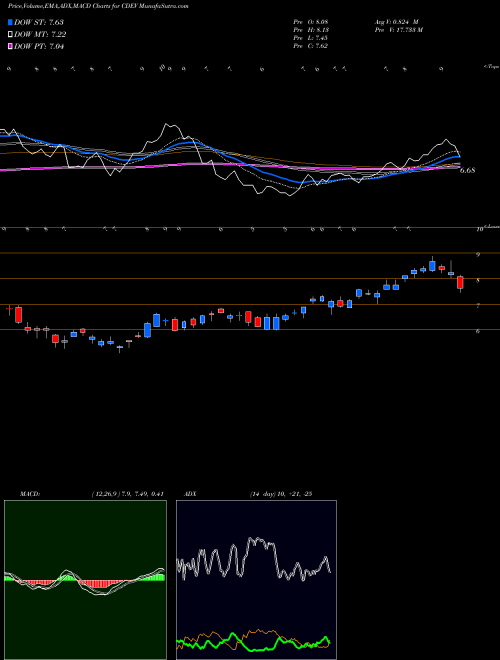Select the 'DOW PT: 7.04' legend text

point(39,46)
